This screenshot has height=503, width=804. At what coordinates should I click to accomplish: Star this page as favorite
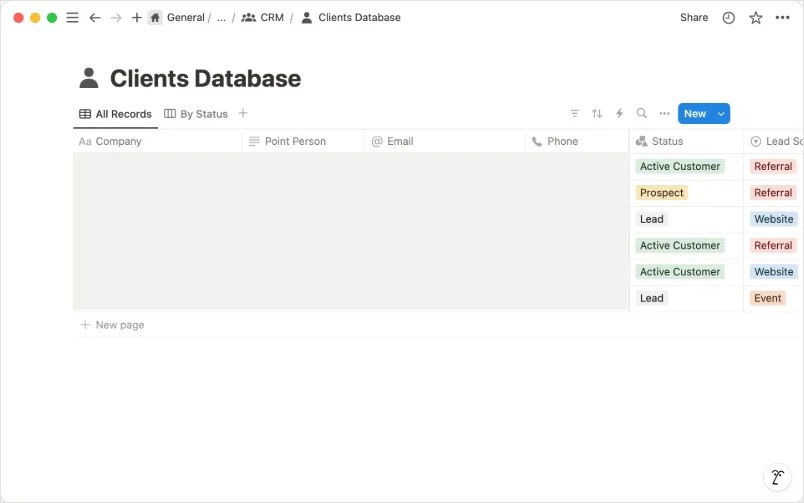point(755,18)
